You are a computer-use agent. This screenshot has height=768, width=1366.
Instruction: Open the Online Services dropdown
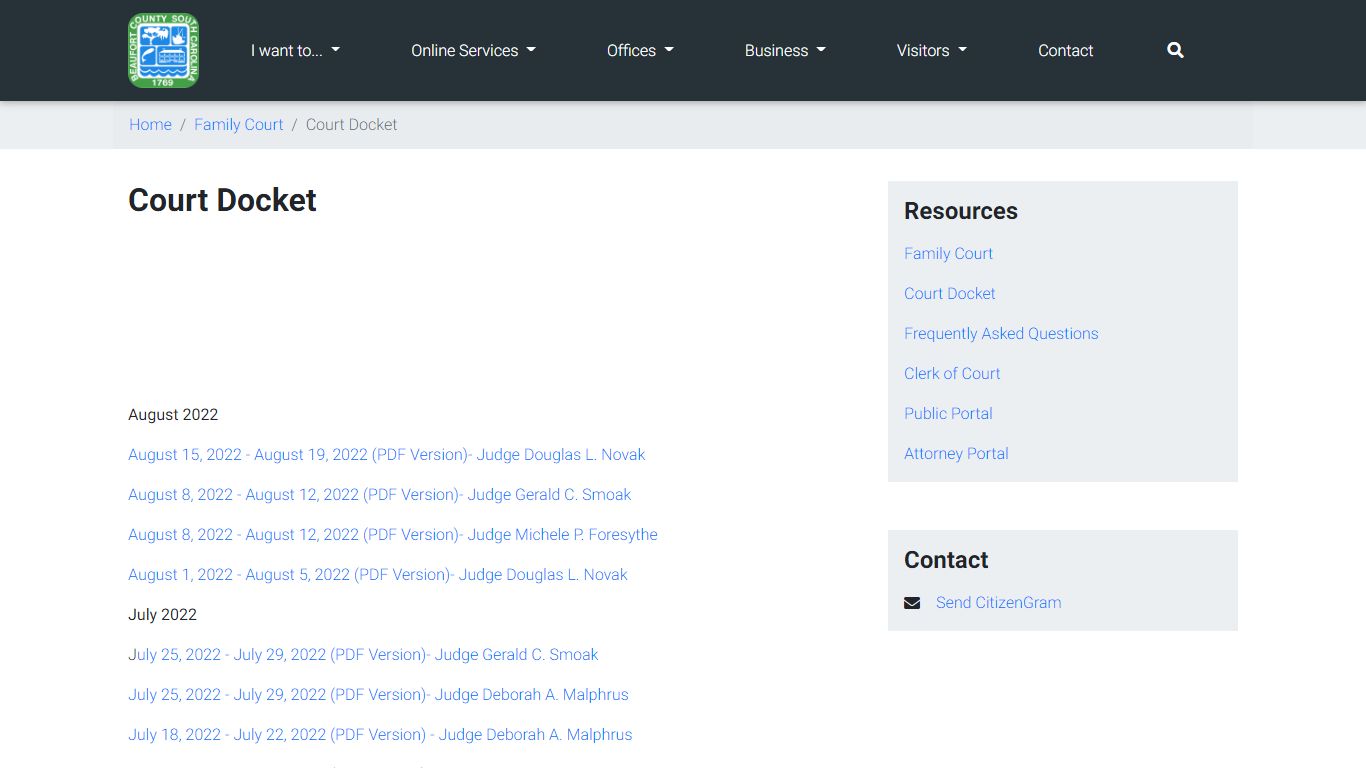click(473, 50)
